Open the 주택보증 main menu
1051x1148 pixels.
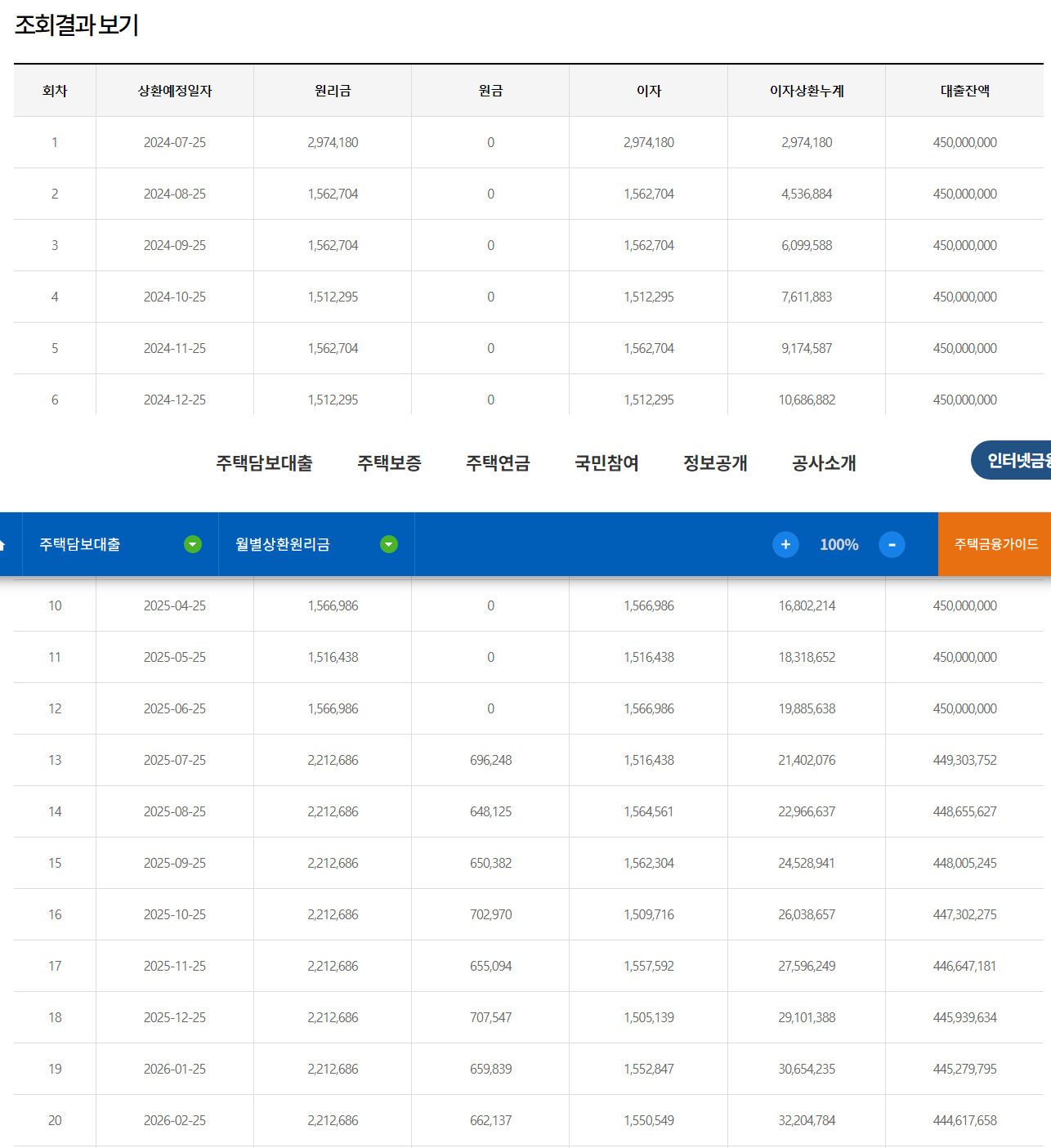pos(389,462)
